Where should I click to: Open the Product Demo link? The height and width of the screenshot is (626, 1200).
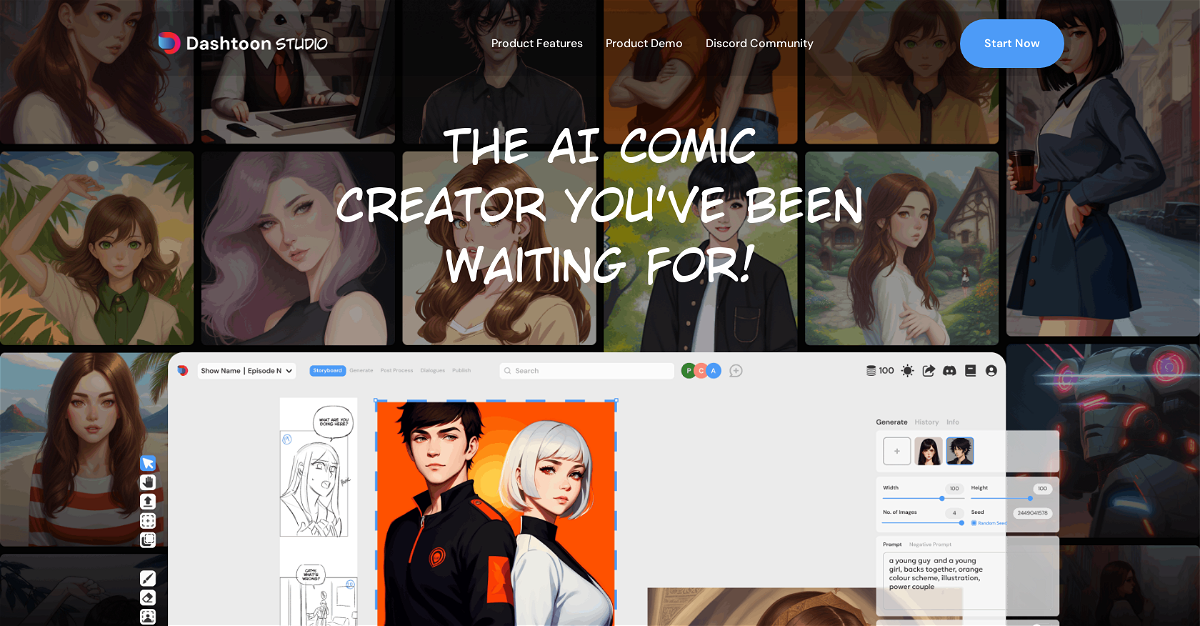point(644,43)
